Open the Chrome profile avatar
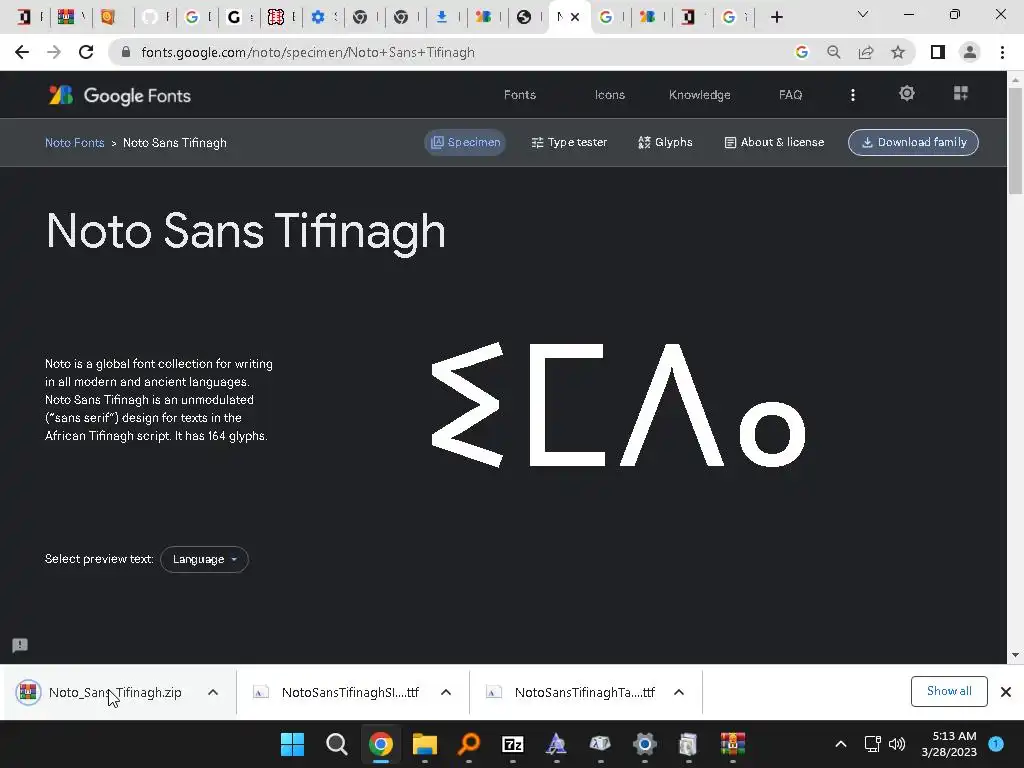This screenshot has height=768, width=1024. 970,52
